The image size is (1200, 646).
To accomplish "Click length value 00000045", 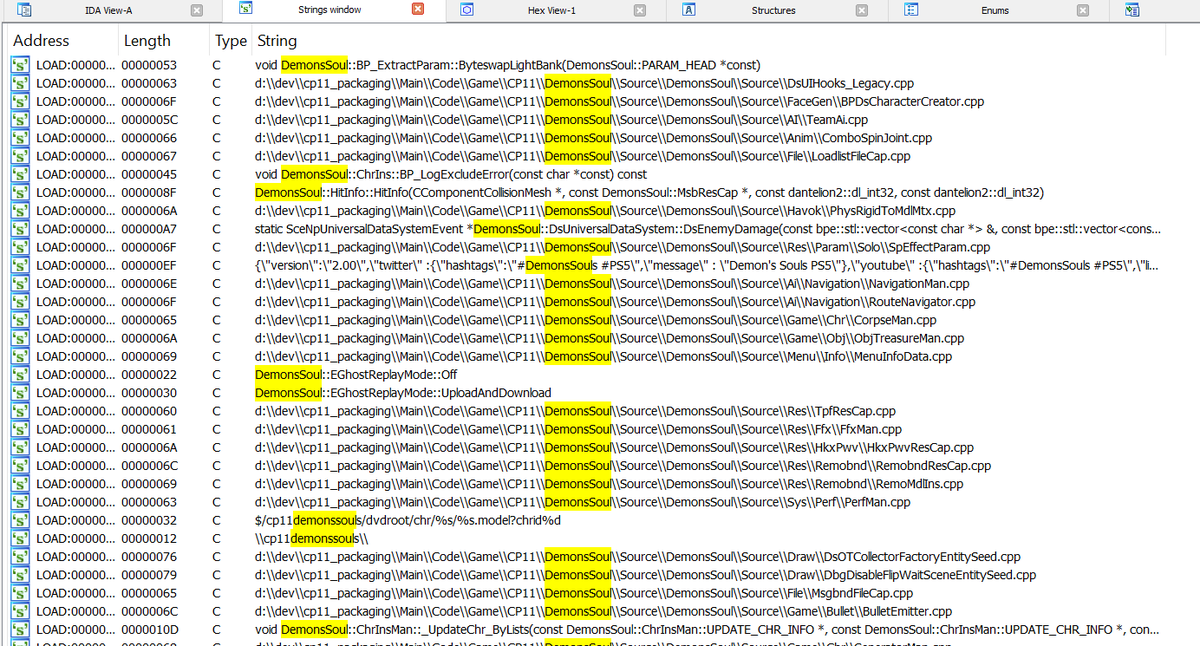I will [x=149, y=174].
